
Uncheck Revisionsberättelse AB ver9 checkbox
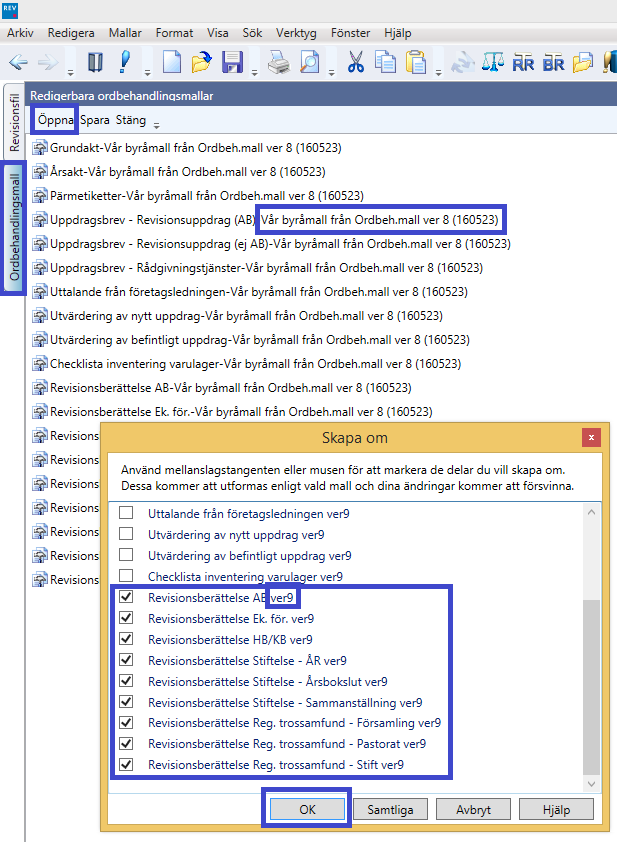tap(126, 597)
